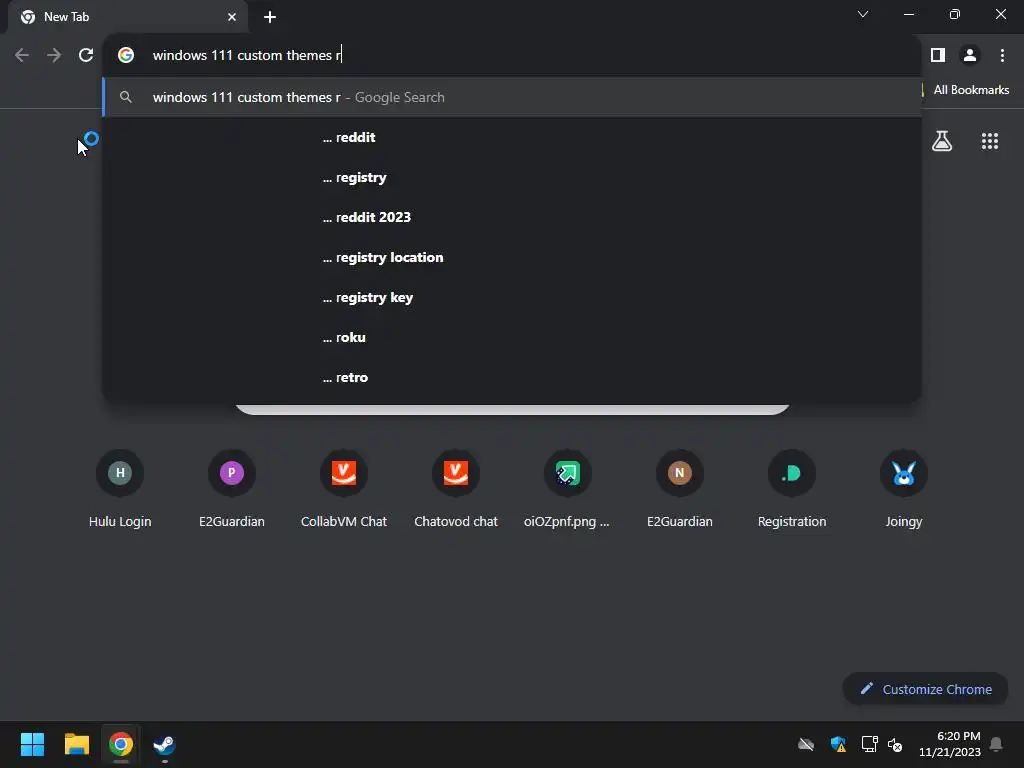Choose the '... reddit 2023' suggestion
1024x768 pixels.
[x=513, y=217]
